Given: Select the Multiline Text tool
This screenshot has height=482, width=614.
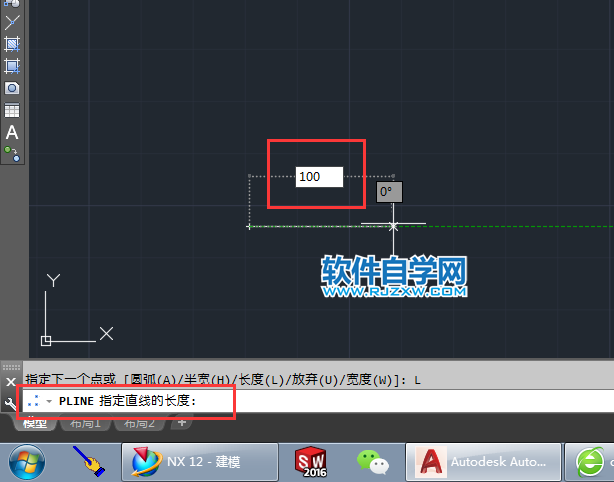Looking at the screenshot, I should pyautogui.click(x=12, y=132).
